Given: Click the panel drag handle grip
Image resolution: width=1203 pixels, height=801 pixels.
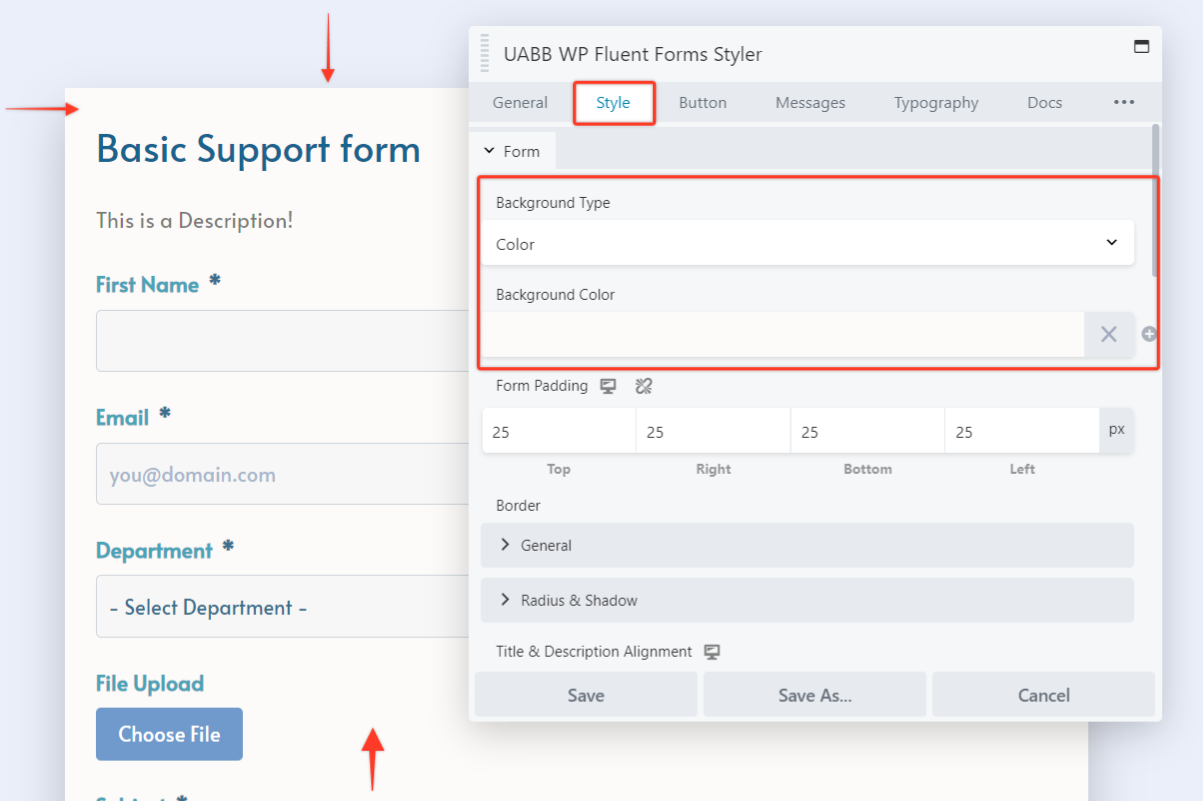Looking at the screenshot, I should tap(485, 53).
